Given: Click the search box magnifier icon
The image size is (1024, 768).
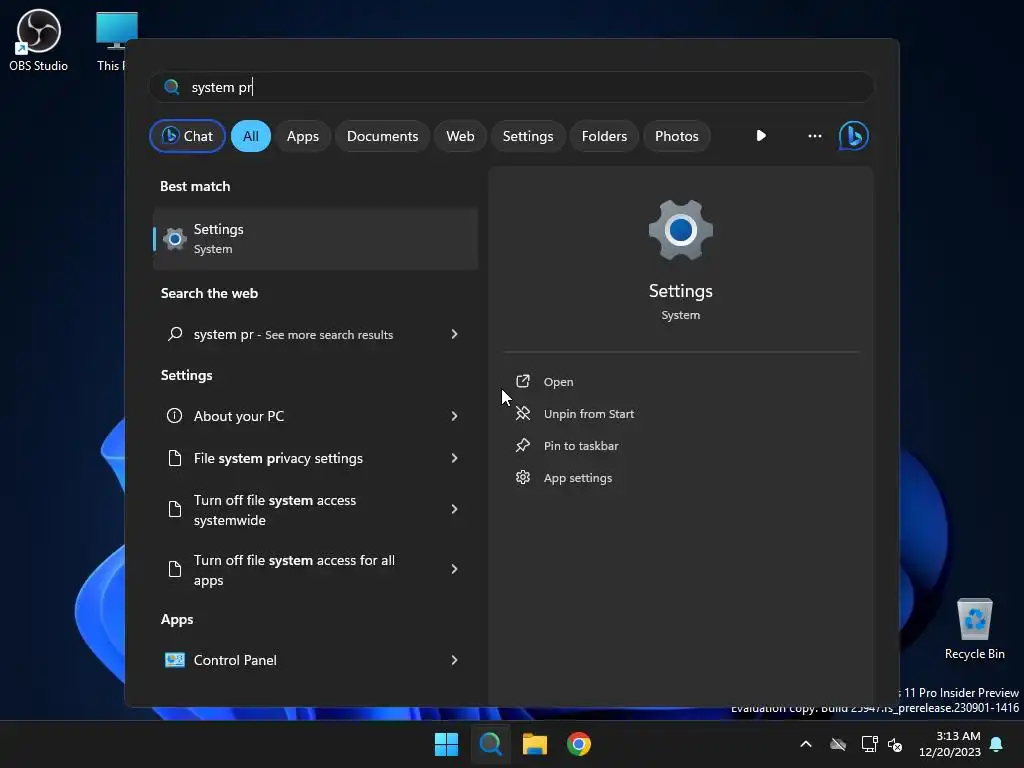Looking at the screenshot, I should 172,87.
